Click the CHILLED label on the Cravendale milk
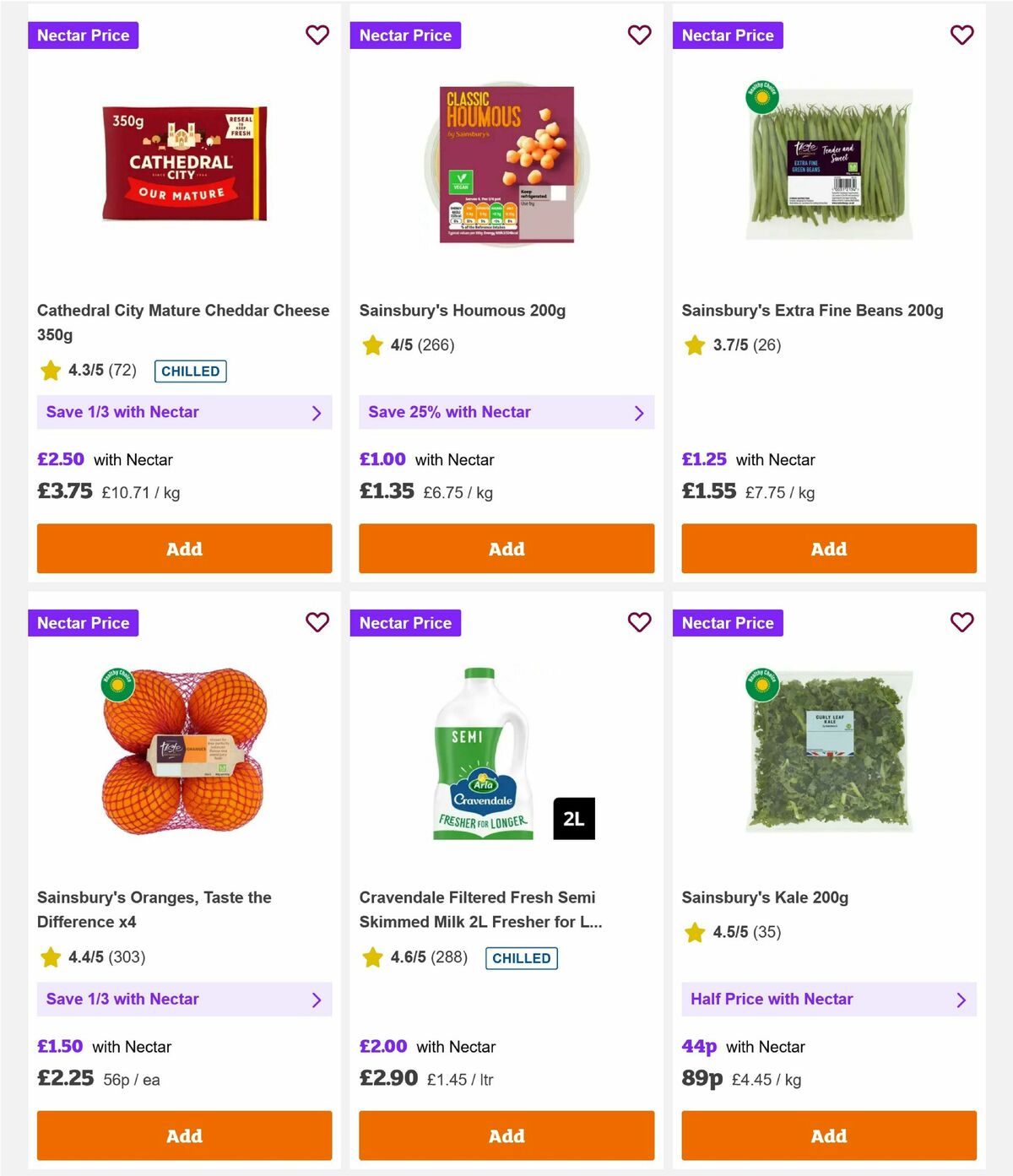The width and height of the screenshot is (1013, 1176). (x=522, y=958)
